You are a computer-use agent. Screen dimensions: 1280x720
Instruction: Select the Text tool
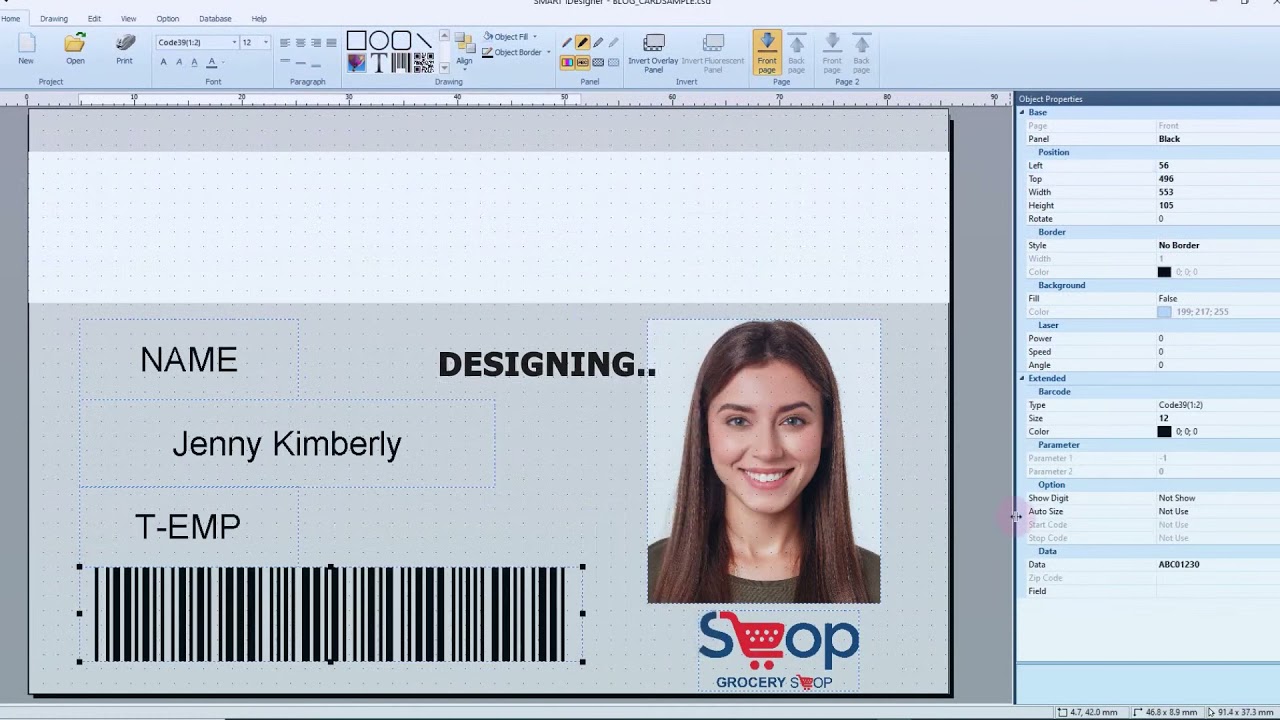click(379, 63)
